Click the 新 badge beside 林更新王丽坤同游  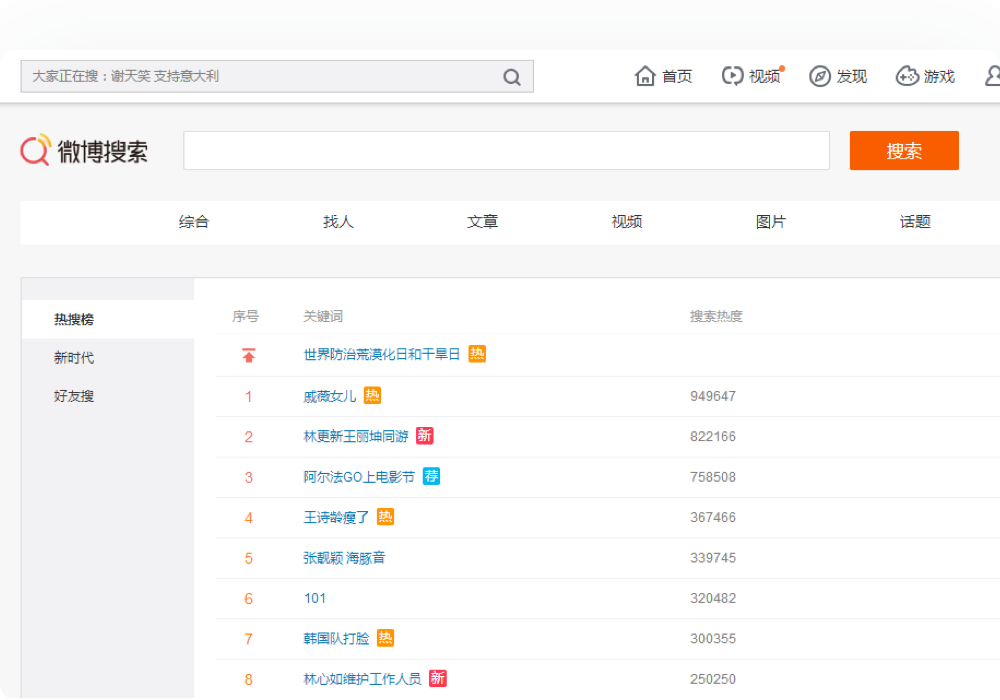tap(425, 436)
